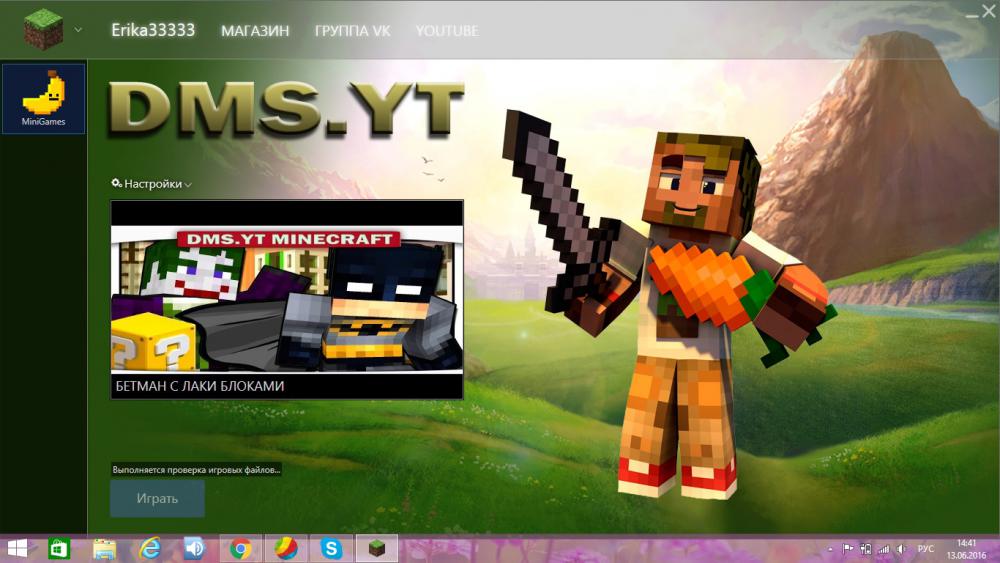Image resolution: width=1000 pixels, height=563 pixels.
Task: Click the Minecraft grass block logo
Action: click(43, 29)
